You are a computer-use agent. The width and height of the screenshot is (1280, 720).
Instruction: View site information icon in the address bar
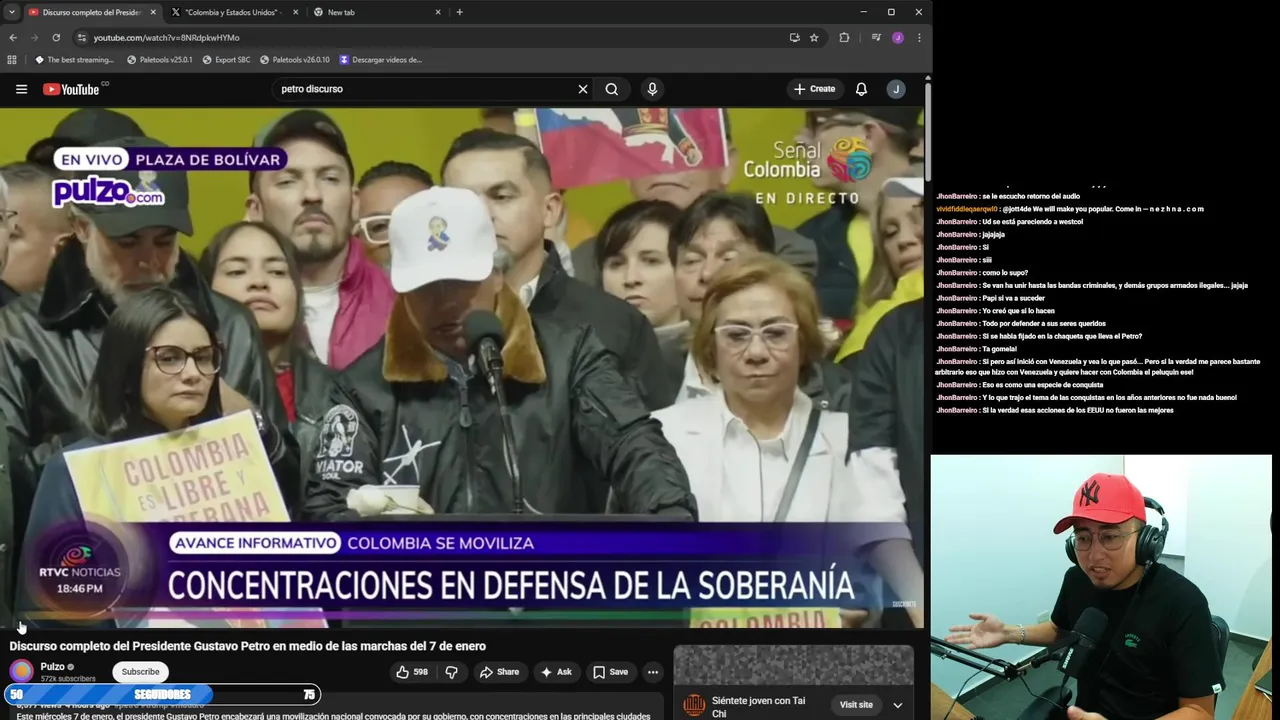(82, 38)
